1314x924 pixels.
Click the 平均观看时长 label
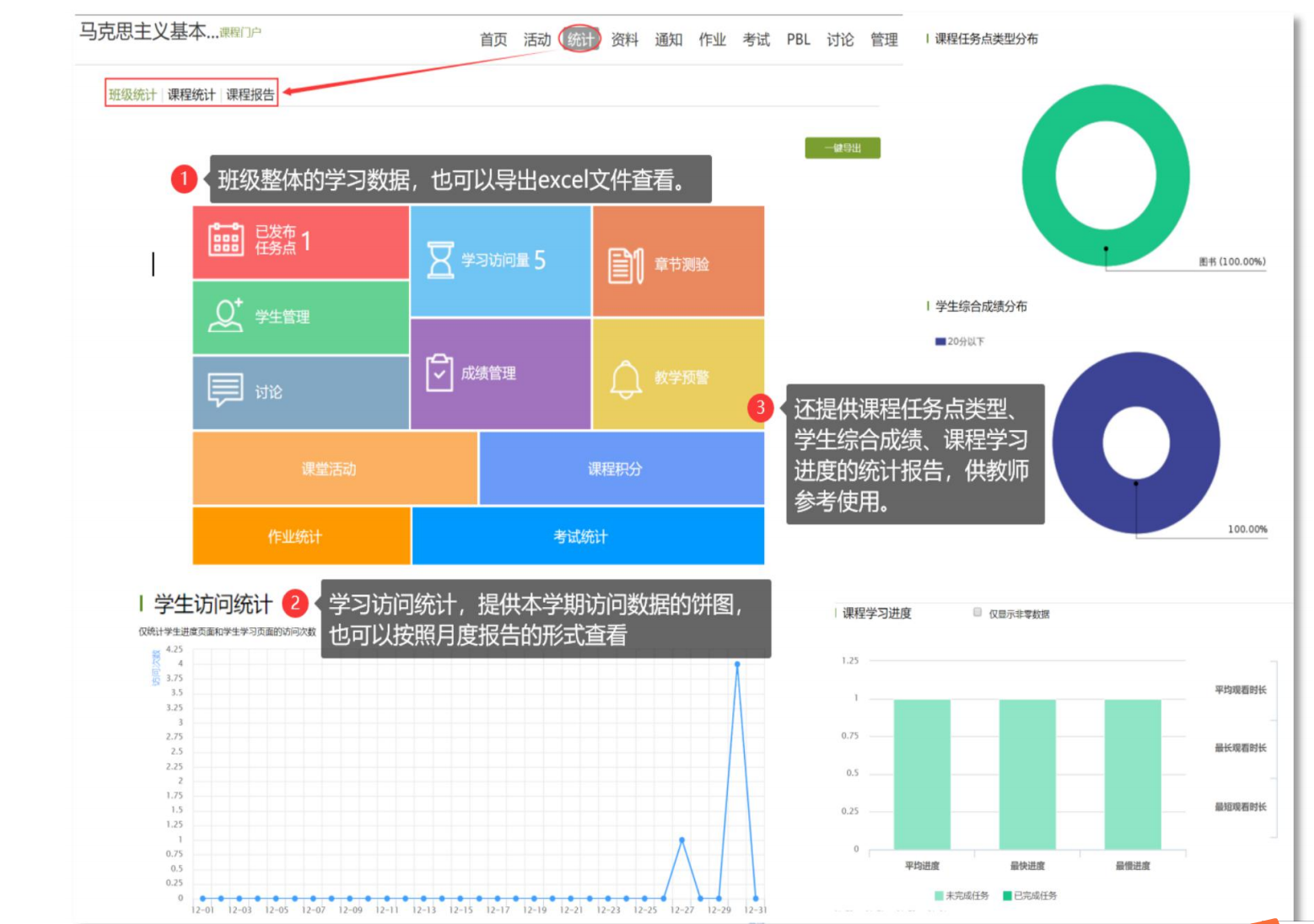pyautogui.click(x=1241, y=690)
